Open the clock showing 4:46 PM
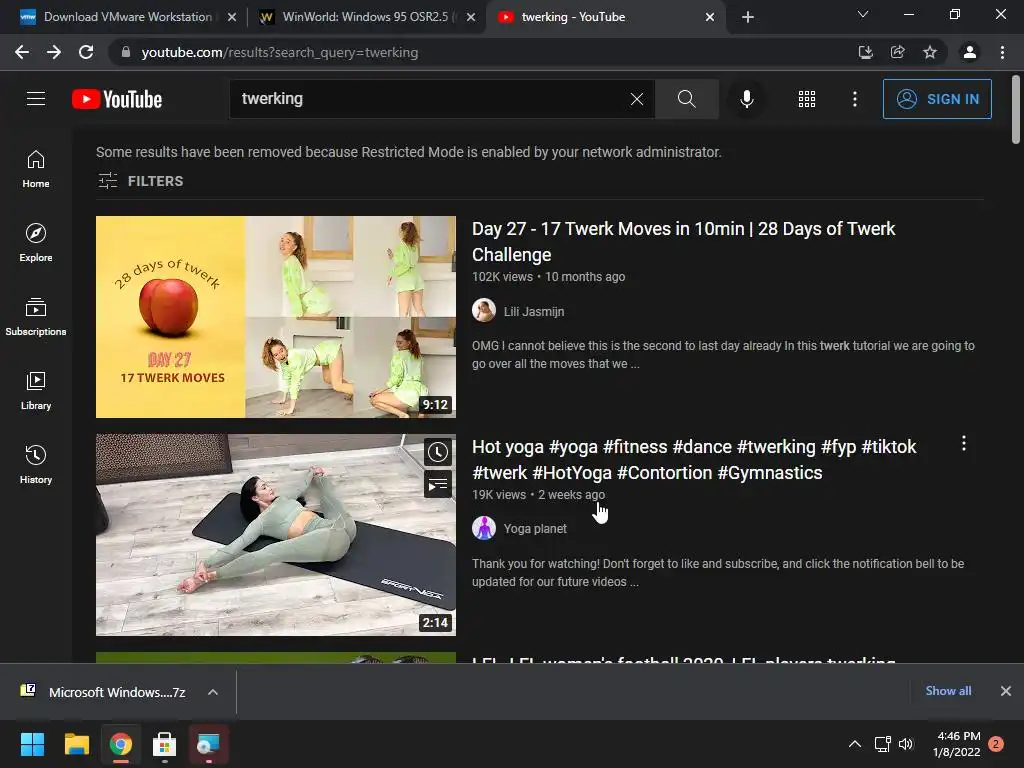Screen dimensions: 1024x768 (957, 744)
